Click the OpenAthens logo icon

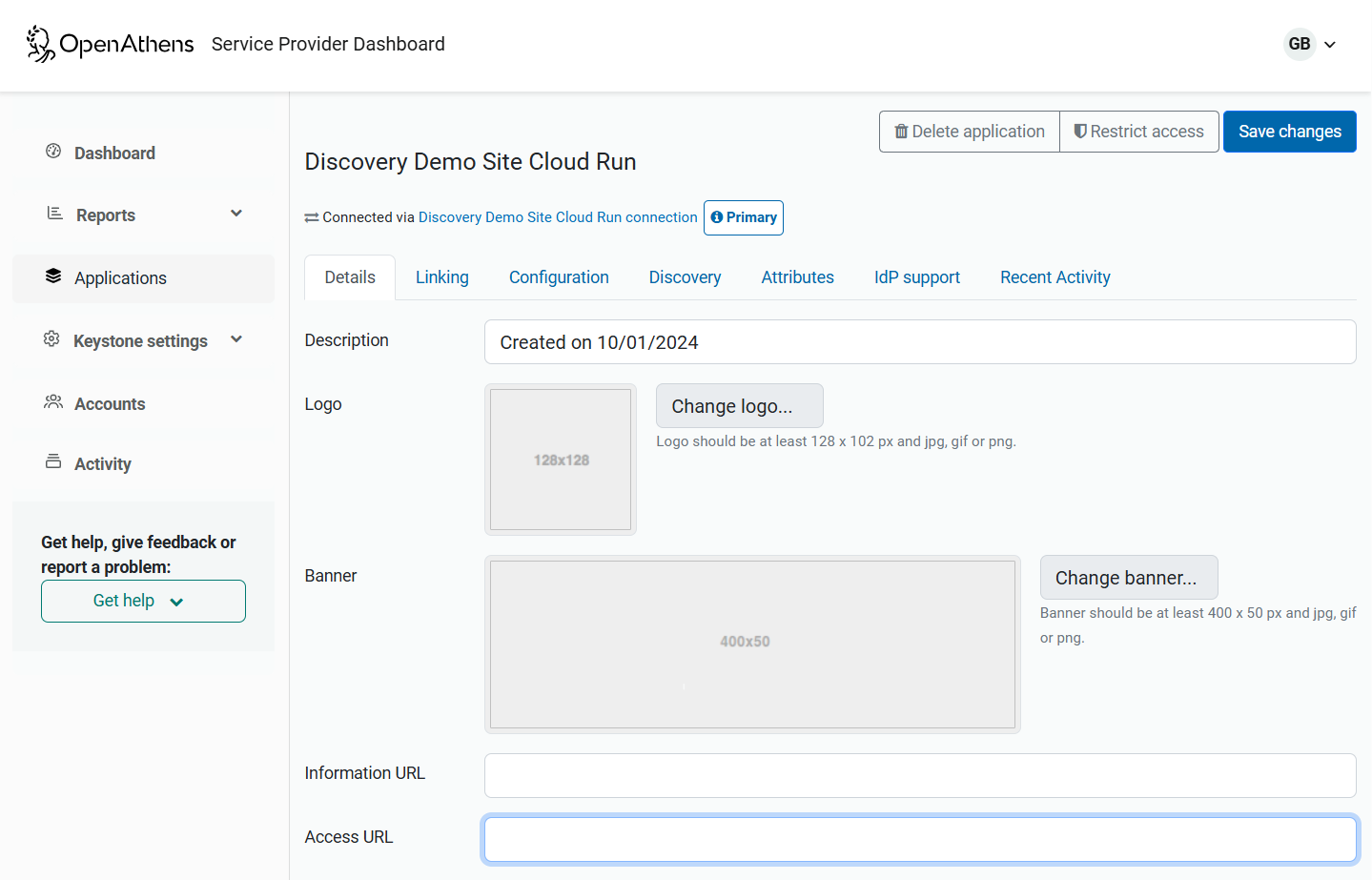[40, 44]
